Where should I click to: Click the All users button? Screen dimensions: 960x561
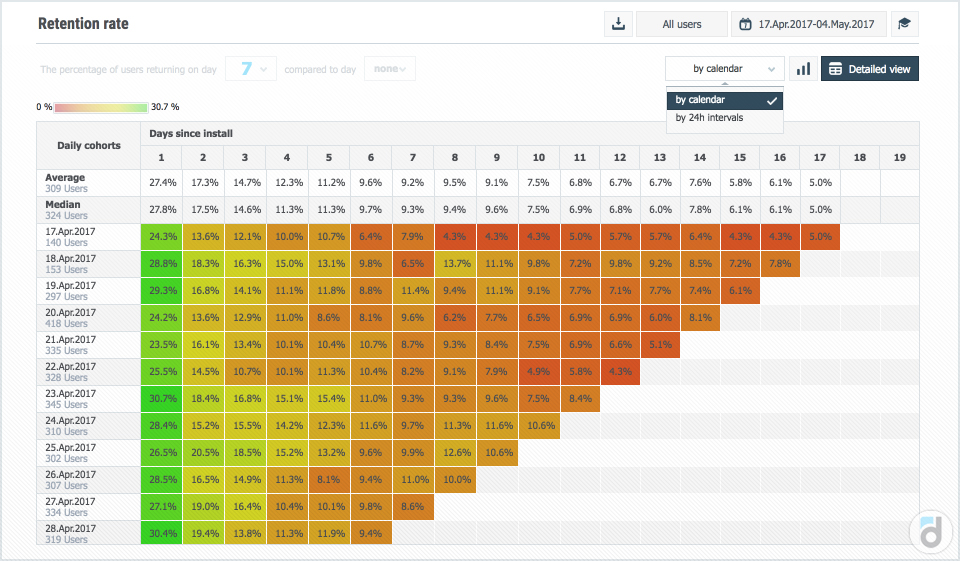[x=682, y=24]
